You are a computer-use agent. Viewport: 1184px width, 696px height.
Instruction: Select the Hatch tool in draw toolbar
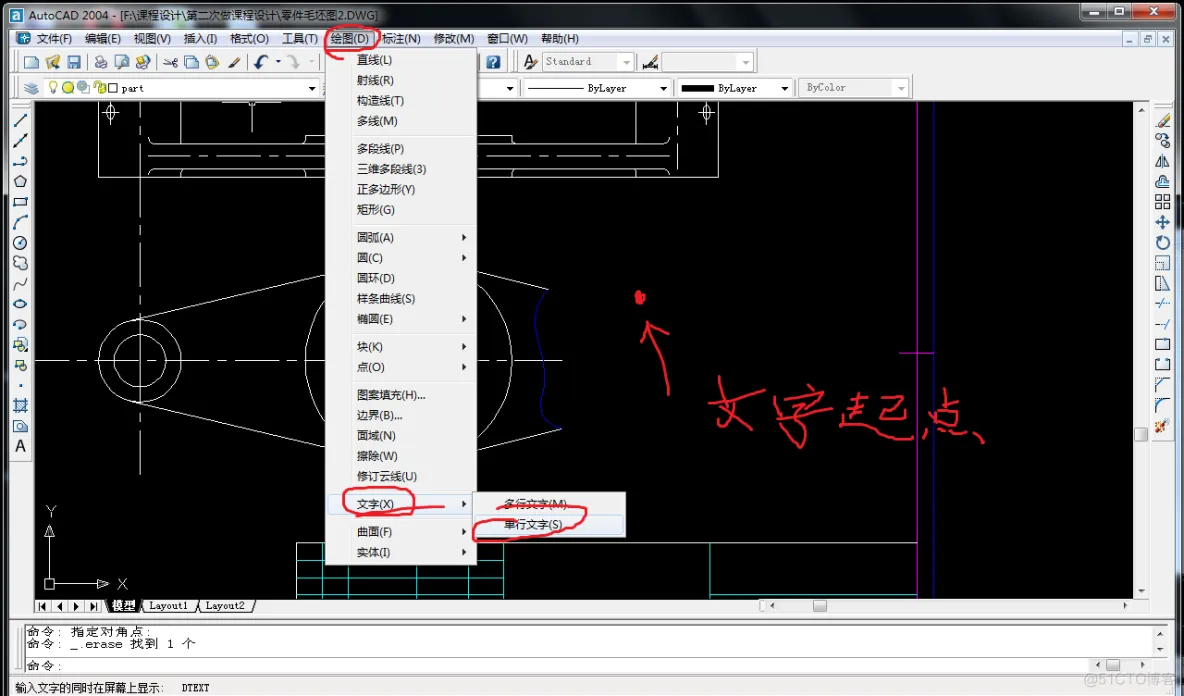(x=20, y=405)
